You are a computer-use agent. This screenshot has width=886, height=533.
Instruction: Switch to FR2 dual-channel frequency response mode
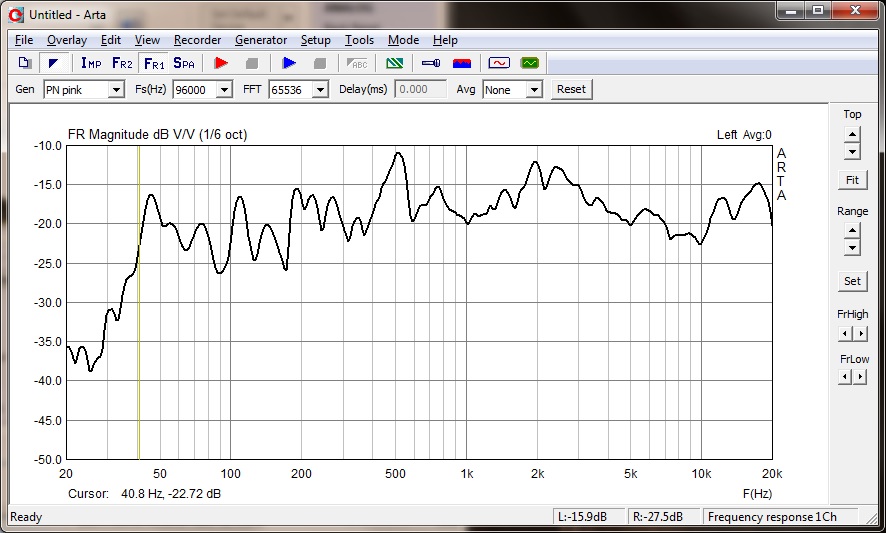tap(122, 63)
